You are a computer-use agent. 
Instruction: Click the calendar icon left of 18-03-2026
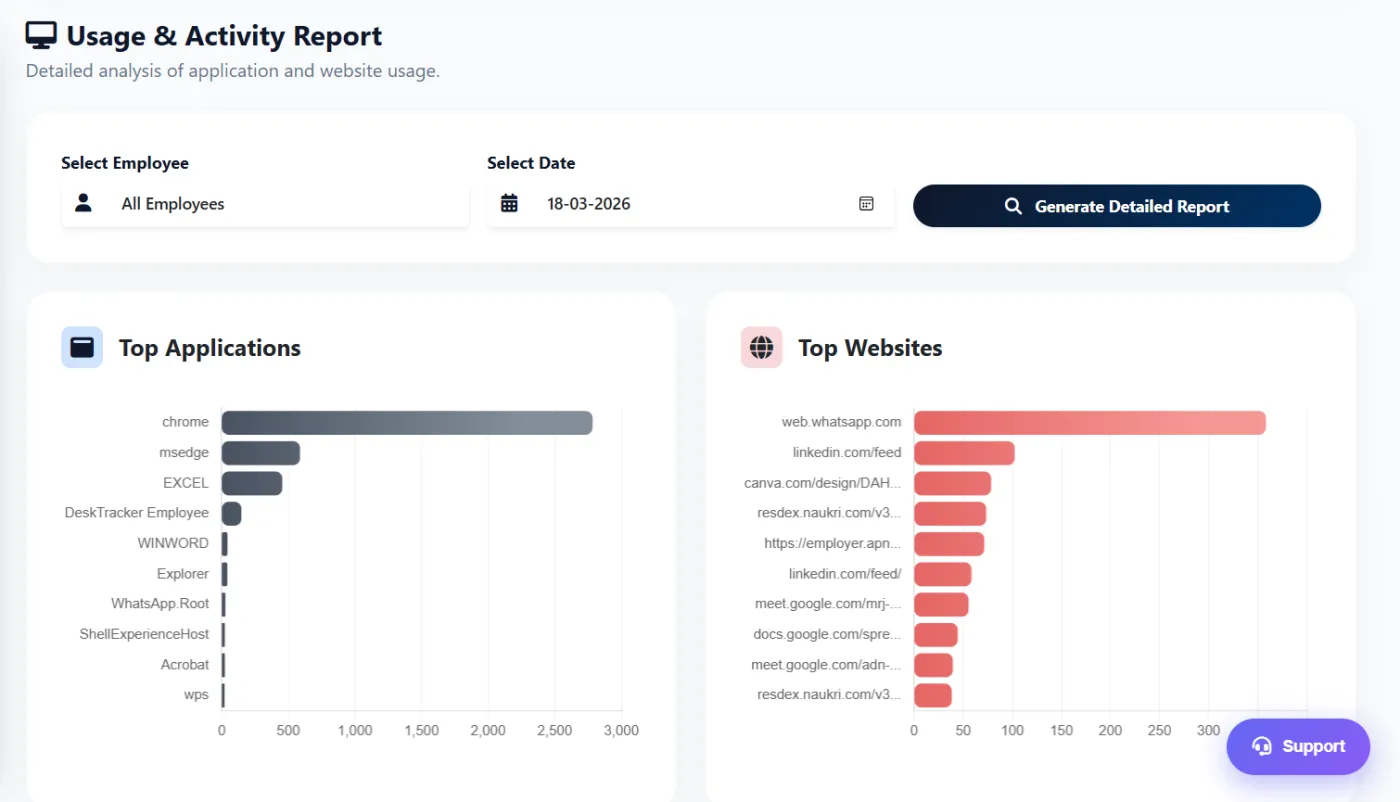coord(509,204)
